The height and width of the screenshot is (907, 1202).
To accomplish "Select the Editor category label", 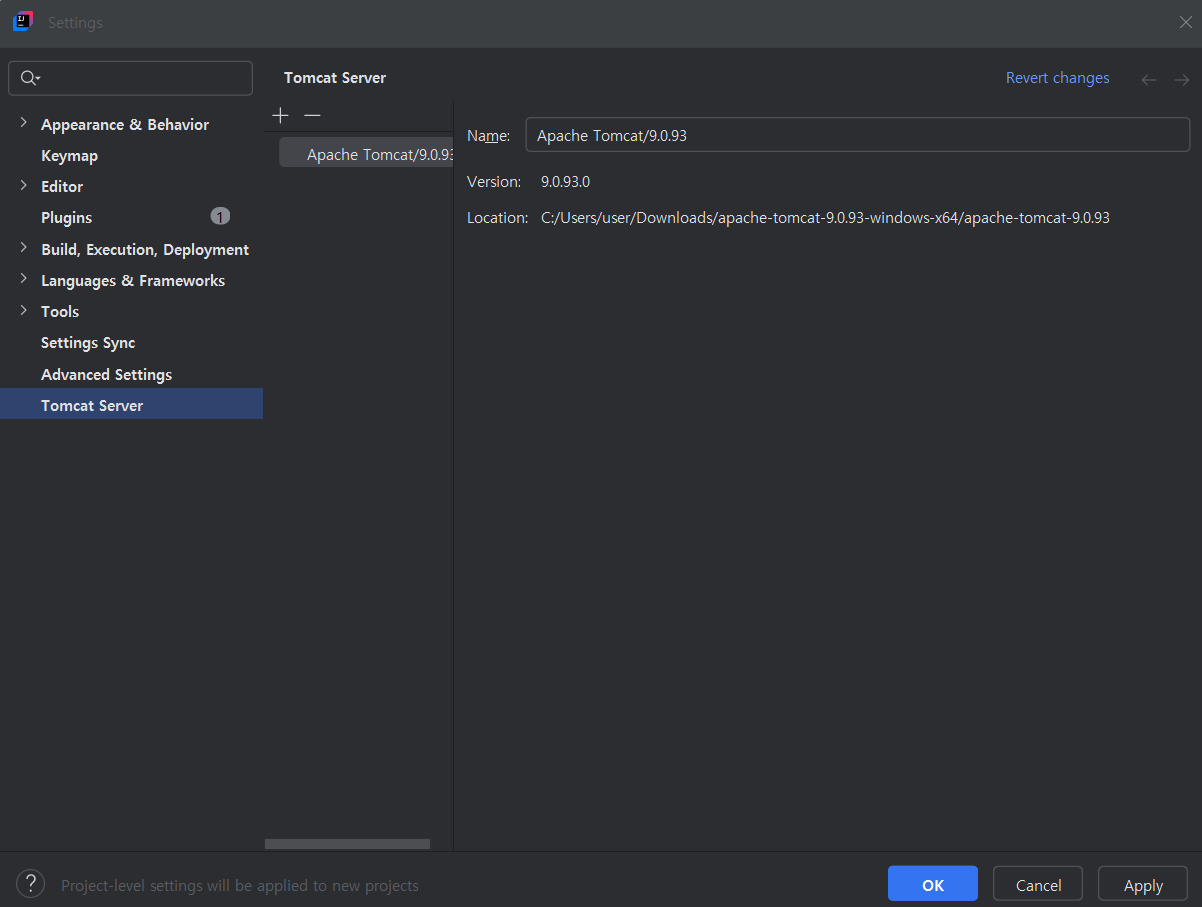I will click(x=62, y=186).
